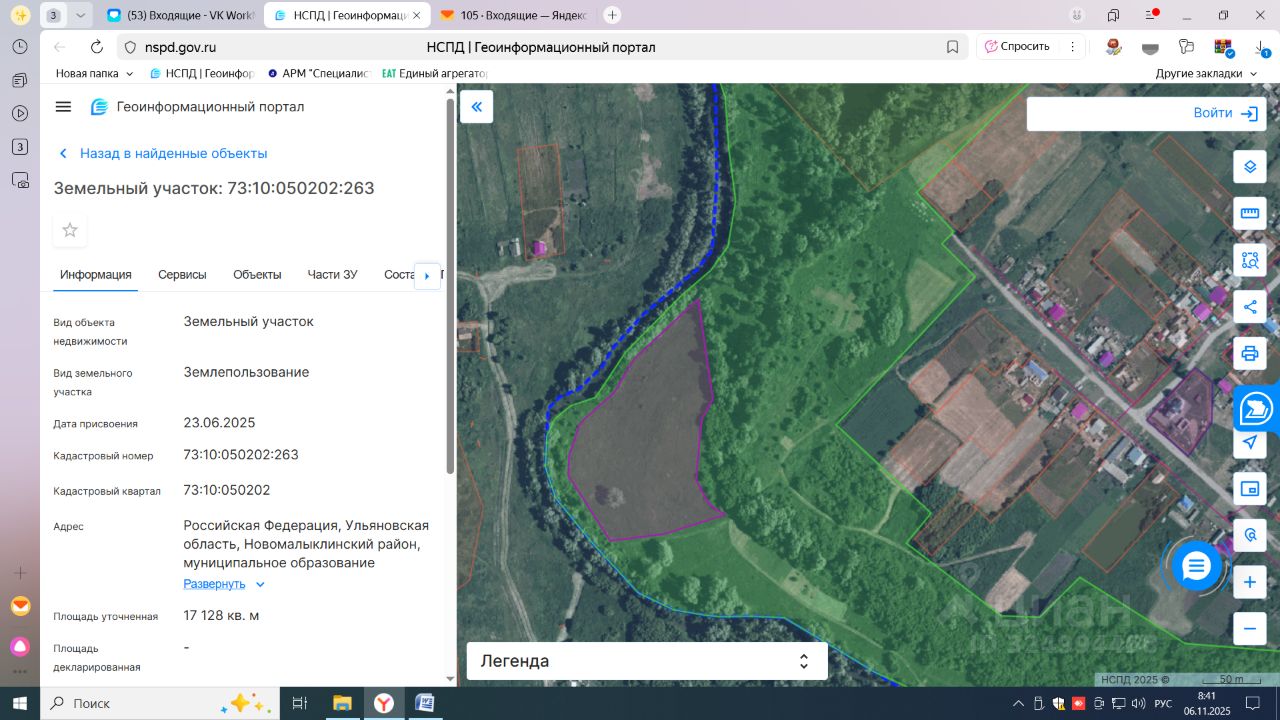
Task: Print the map
Action: [1249, 353]
